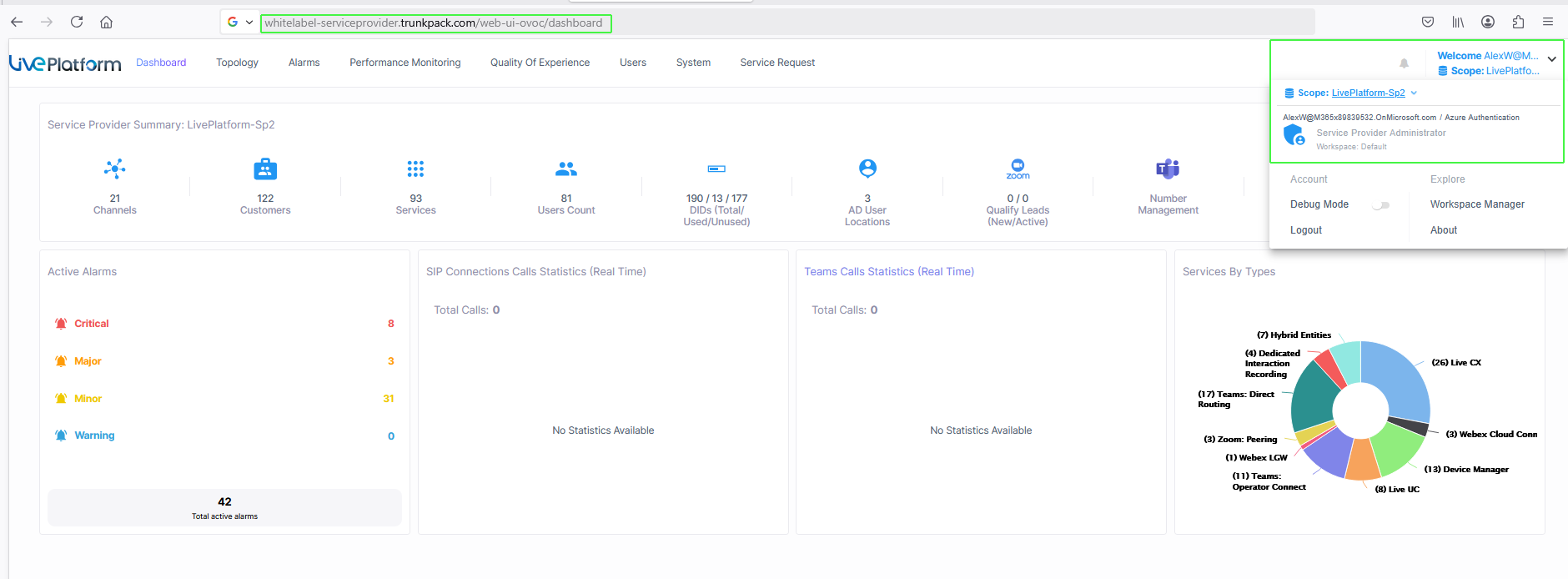This screenshot has height=579, width=1568.
Task: Open the AD User Locations icon
Action: [867, 169]
